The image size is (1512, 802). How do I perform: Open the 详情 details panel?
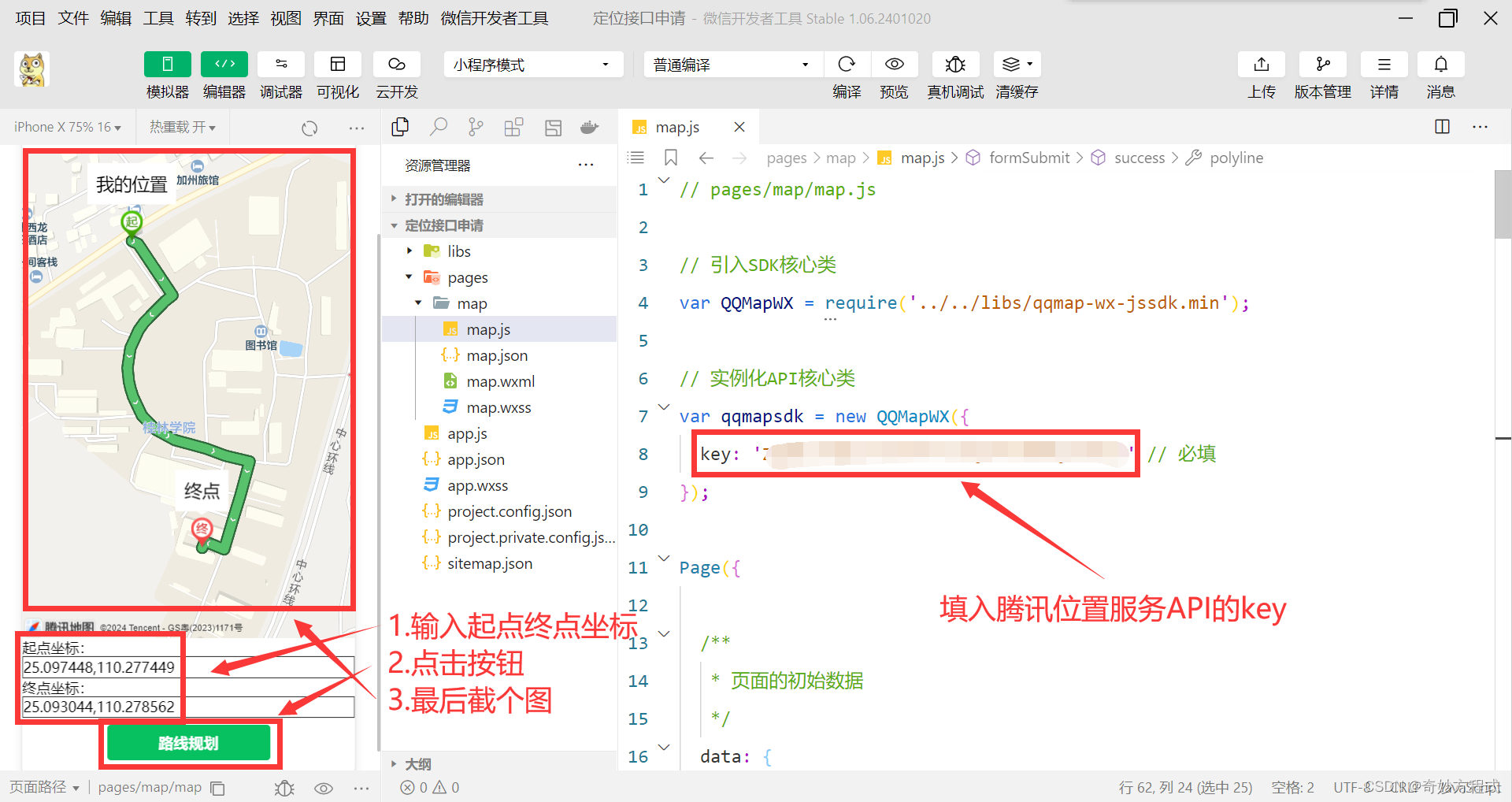[x=1384, y=65]
